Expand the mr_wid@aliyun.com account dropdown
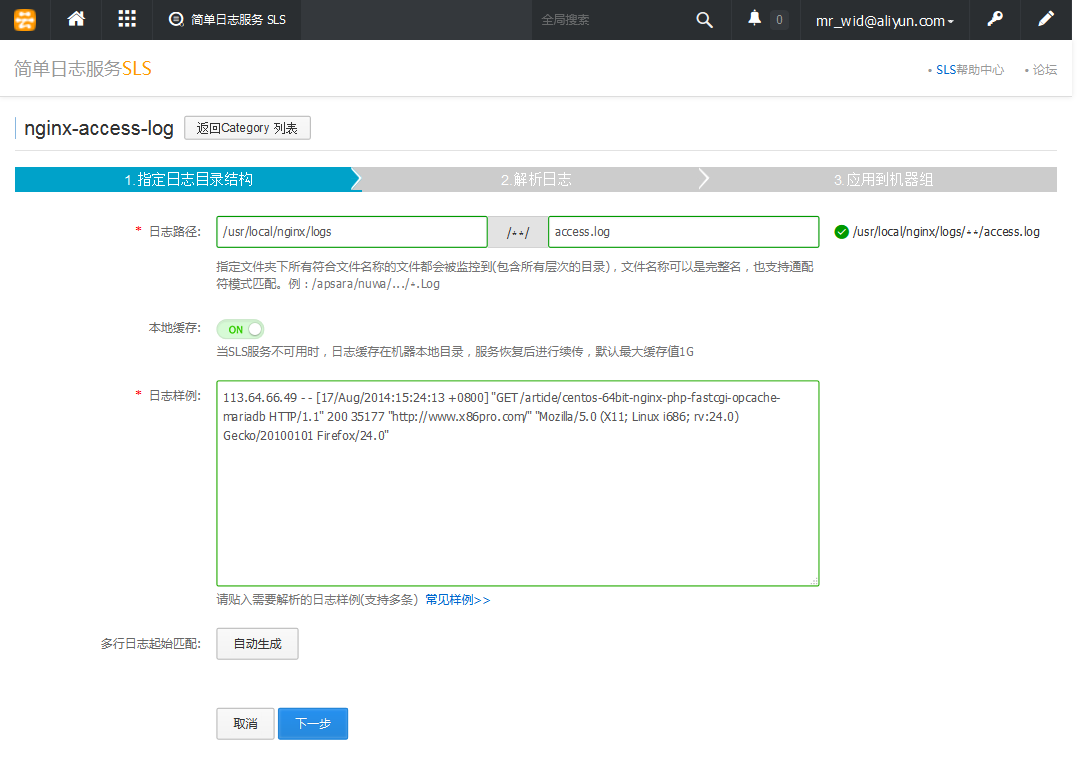1078x762 pixels. pos(885,21)
